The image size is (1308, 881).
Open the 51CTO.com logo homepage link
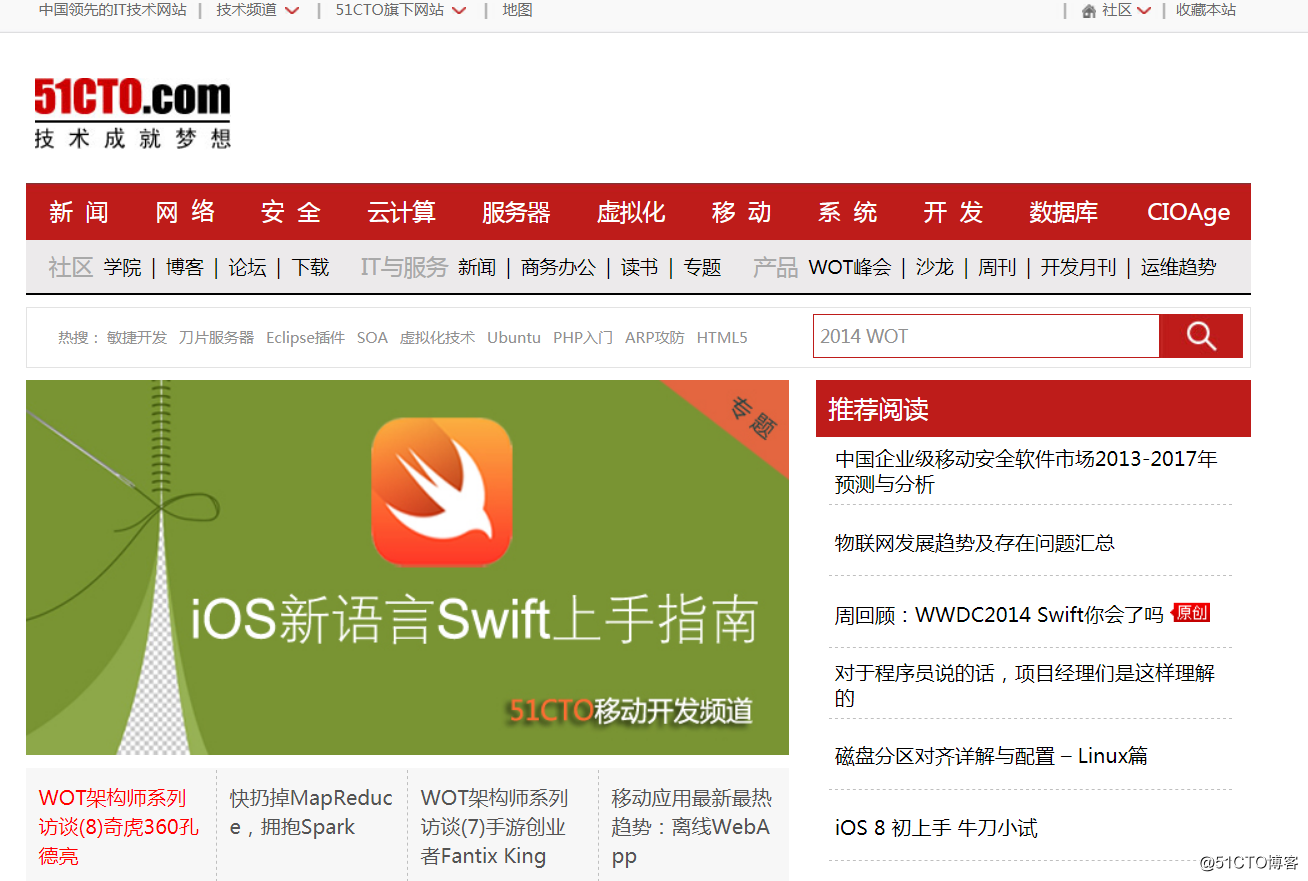132,112
